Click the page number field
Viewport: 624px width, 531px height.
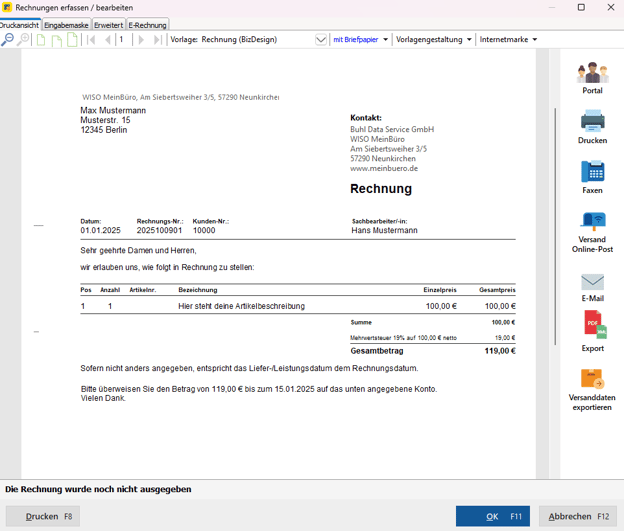[x=124, y=39]
